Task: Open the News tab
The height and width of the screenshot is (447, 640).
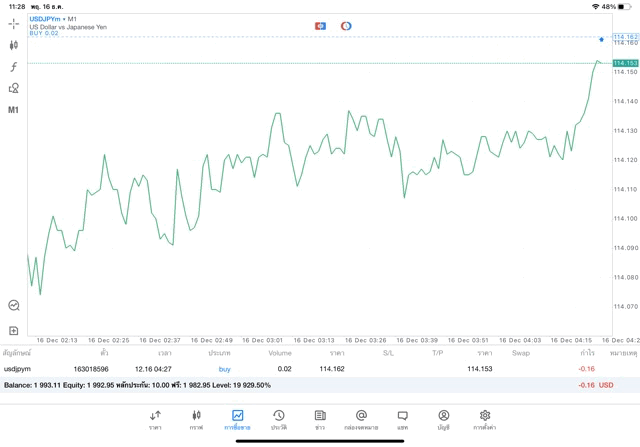Action: coord(320,418)
